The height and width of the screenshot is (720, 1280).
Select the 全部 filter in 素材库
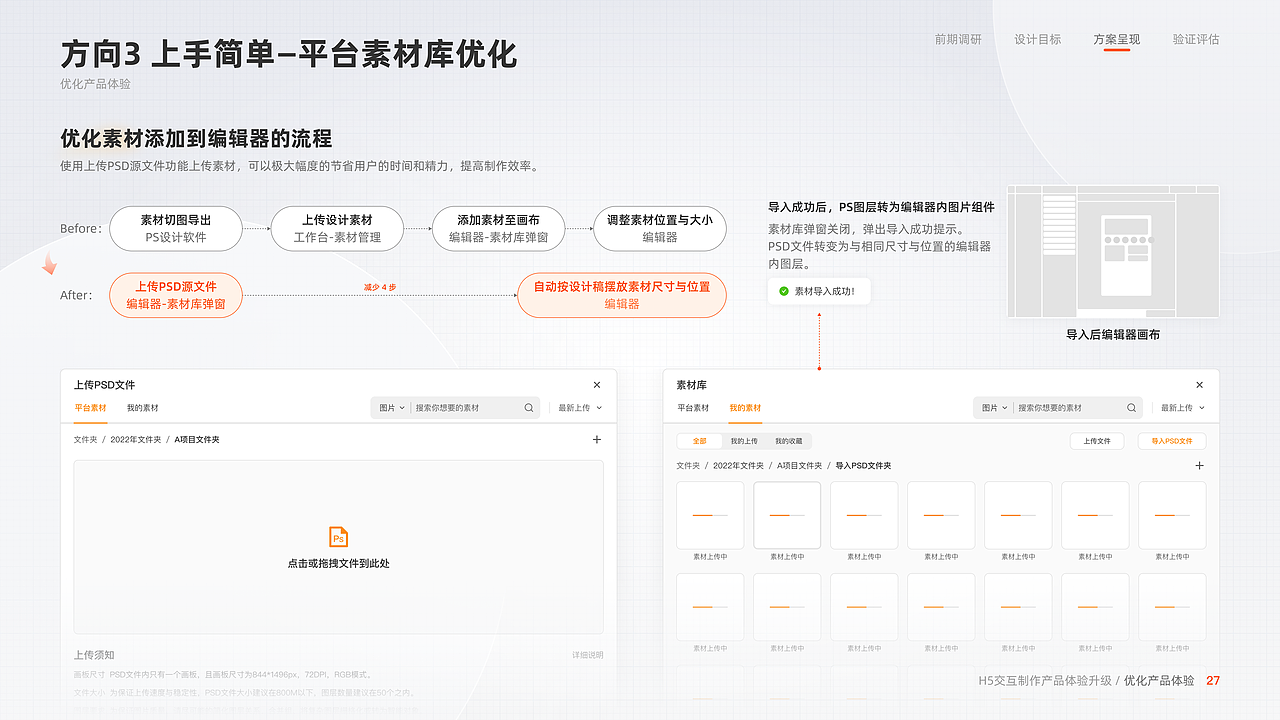(699, 441)
